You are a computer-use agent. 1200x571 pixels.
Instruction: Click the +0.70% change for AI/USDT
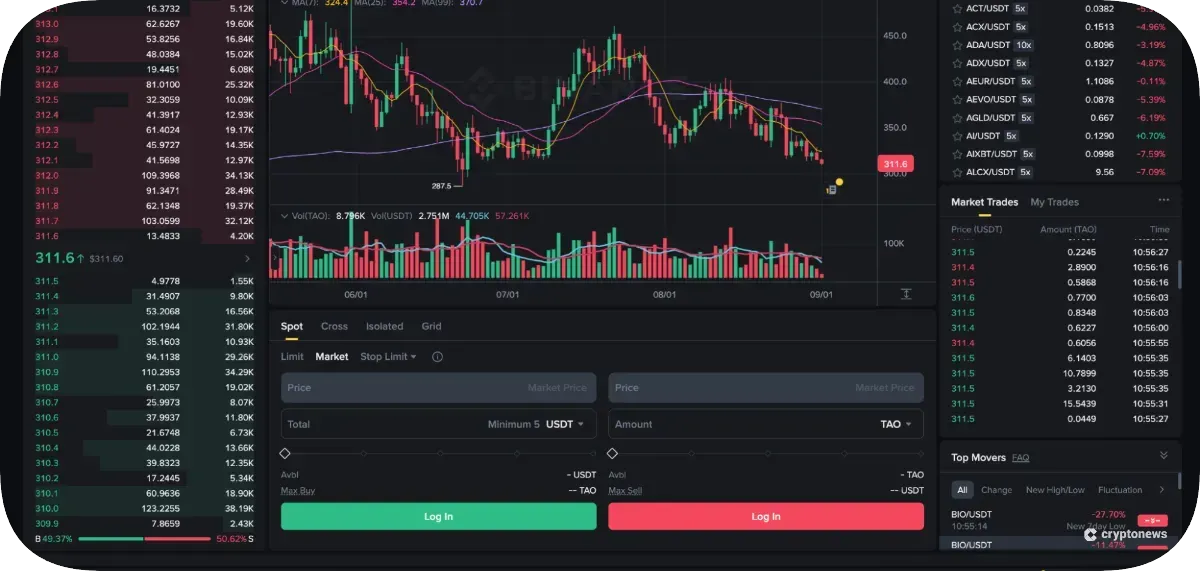click(1152, 136)
